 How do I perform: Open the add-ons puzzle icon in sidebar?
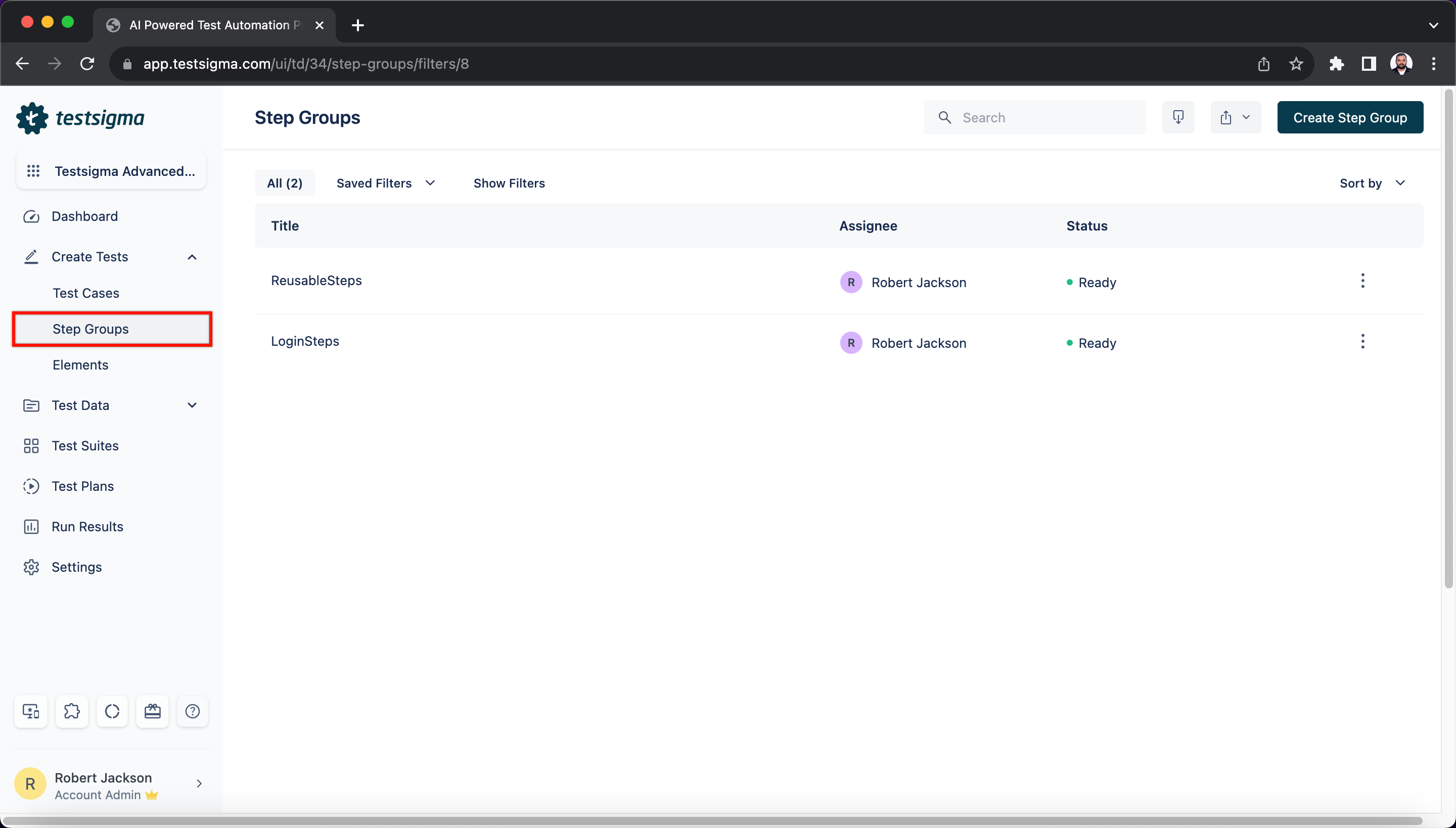(72, 711)
